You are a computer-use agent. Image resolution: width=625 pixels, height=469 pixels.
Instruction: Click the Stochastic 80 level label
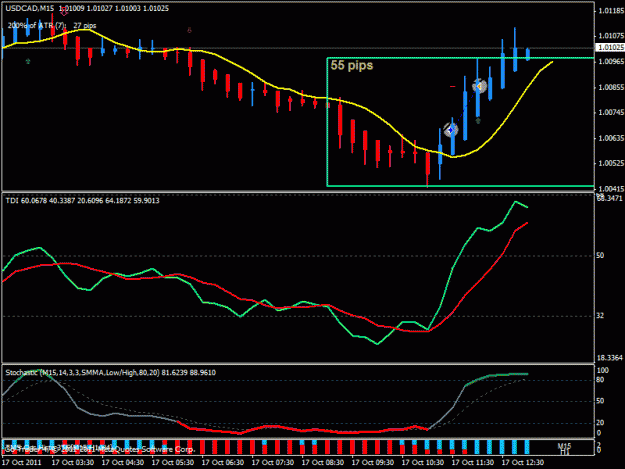pyautogui.click(x=600, y=380)
